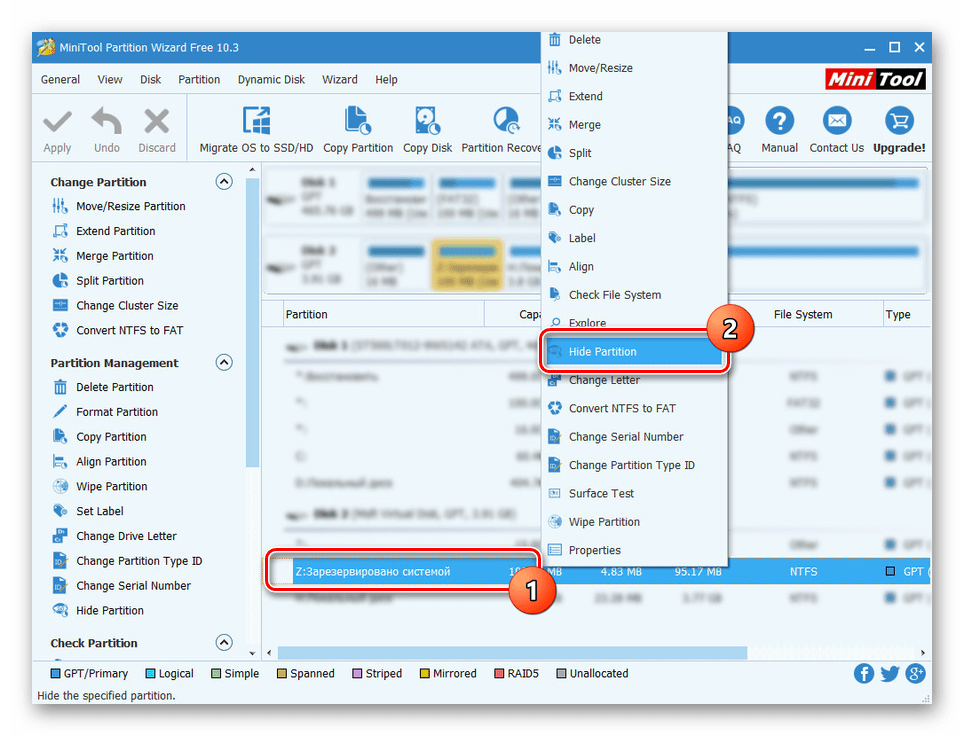The width and height of the screenshot is (964, 736).
Task: Choose Surface Test in context menu
Action: (634, 493)
